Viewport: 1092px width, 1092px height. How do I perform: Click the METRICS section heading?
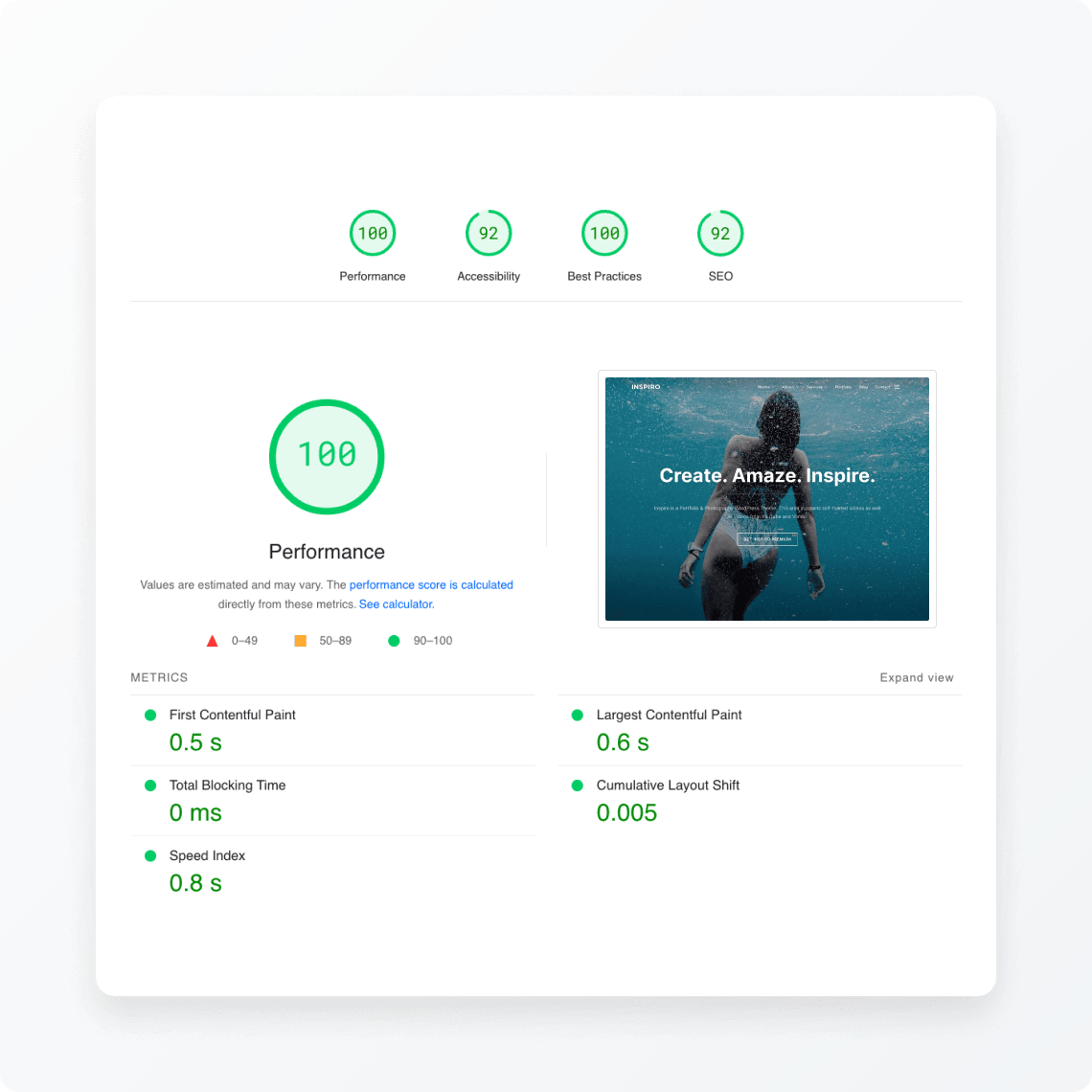(159, 677)
